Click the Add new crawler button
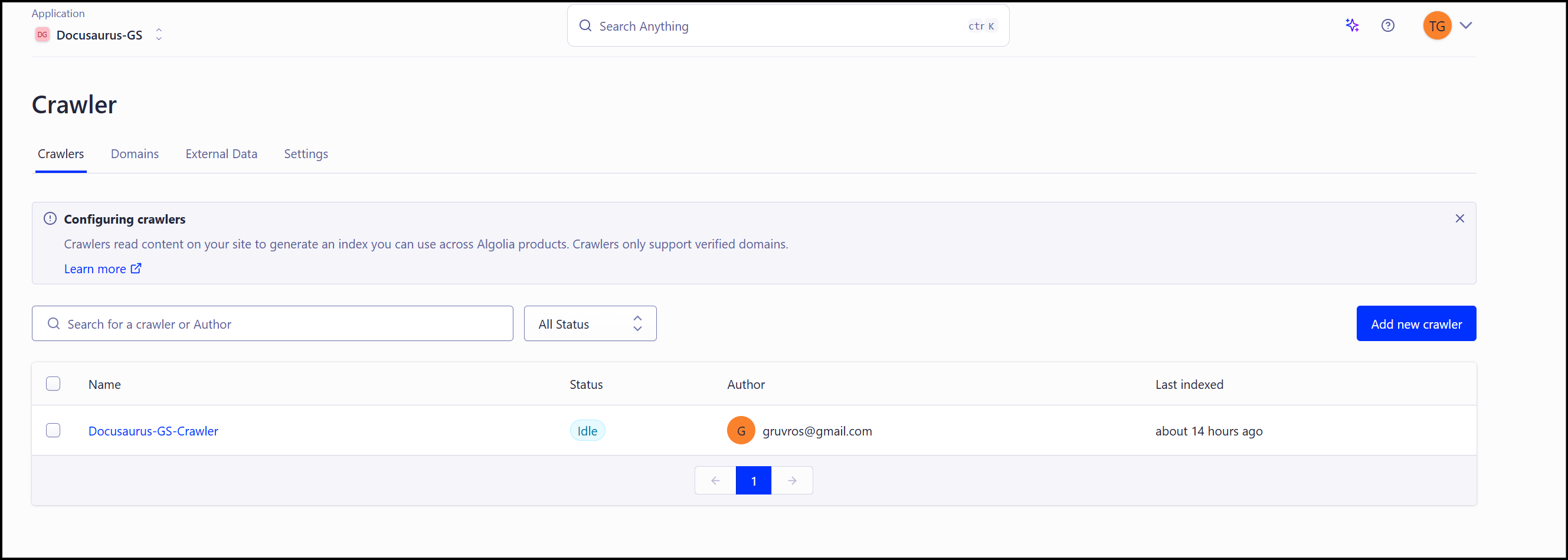Screen dimensions: 1568x560 coord(1416,323)
